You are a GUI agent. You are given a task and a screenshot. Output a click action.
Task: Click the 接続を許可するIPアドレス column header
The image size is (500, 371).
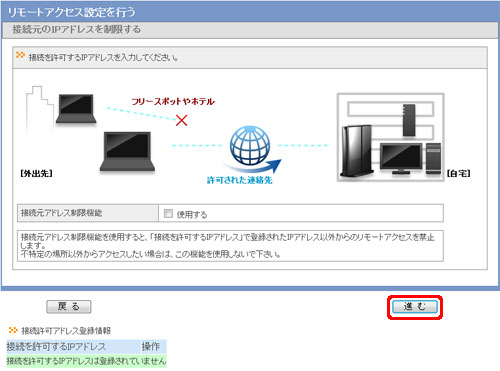(56, 347)
